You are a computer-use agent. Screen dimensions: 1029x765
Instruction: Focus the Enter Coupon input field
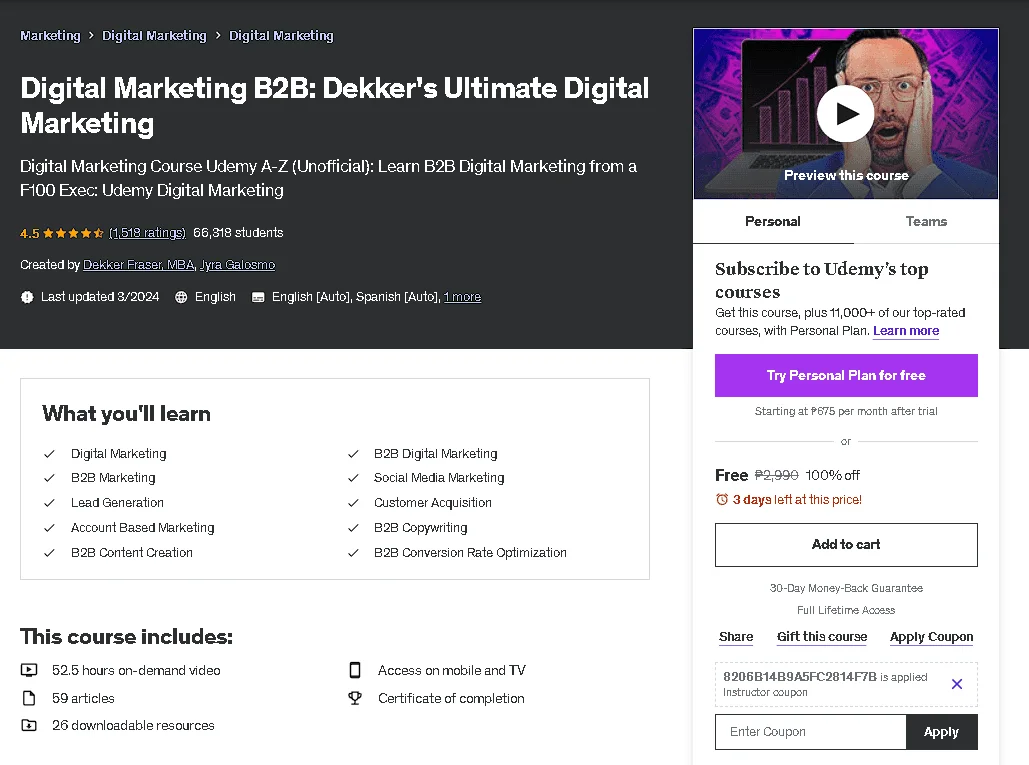tap(810, 732)
